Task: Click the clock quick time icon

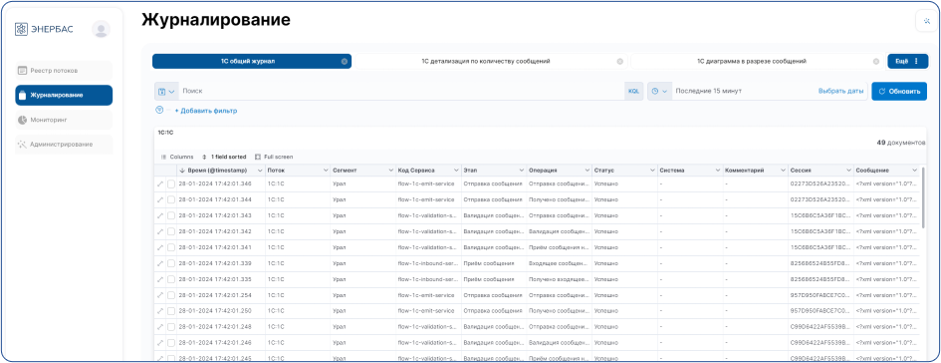Action: click(659, 91)
